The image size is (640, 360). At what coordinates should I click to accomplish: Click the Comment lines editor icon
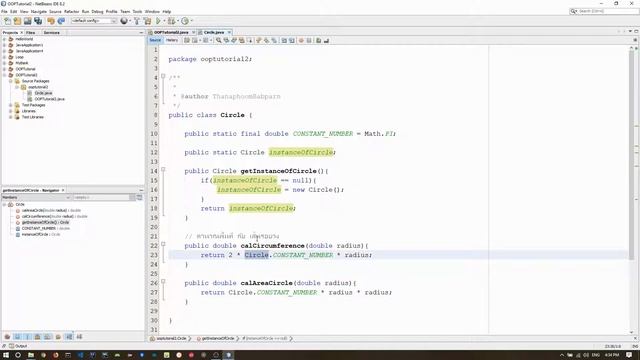[319, 40]
